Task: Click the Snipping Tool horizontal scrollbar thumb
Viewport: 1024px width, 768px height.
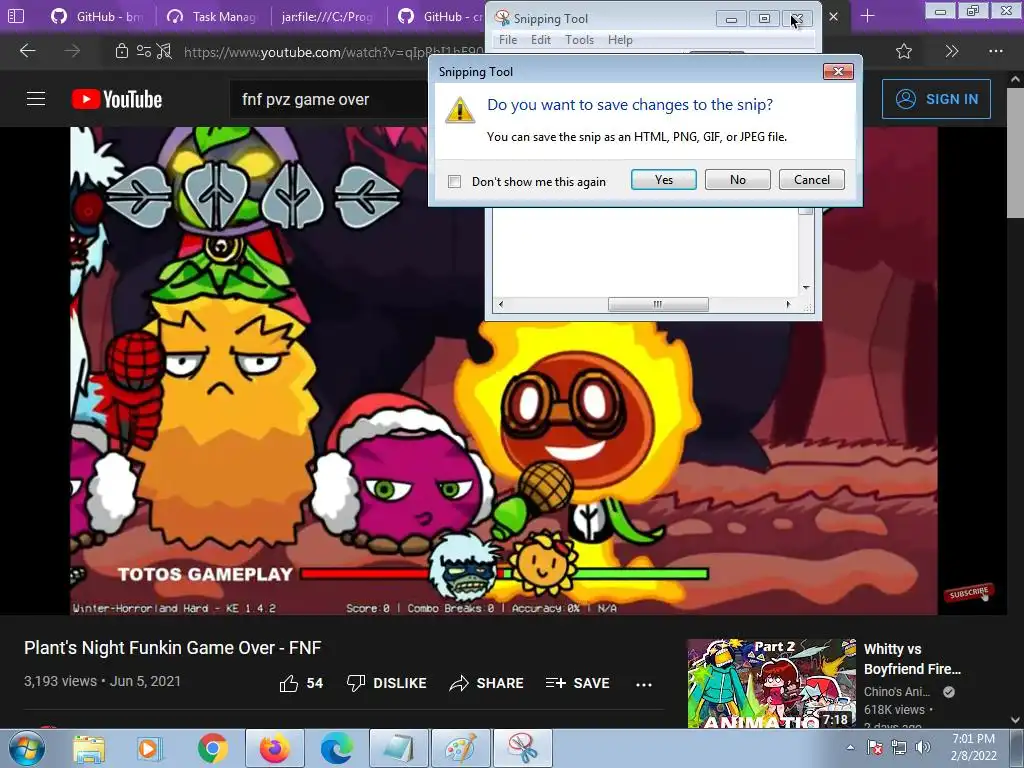Action: point(658,304)
